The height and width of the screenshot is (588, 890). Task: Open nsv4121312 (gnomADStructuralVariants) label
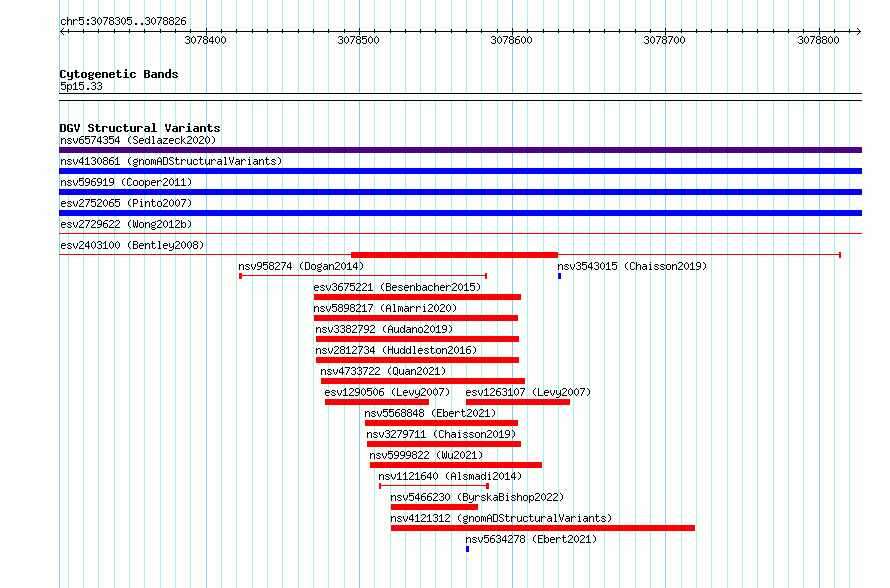501,518
